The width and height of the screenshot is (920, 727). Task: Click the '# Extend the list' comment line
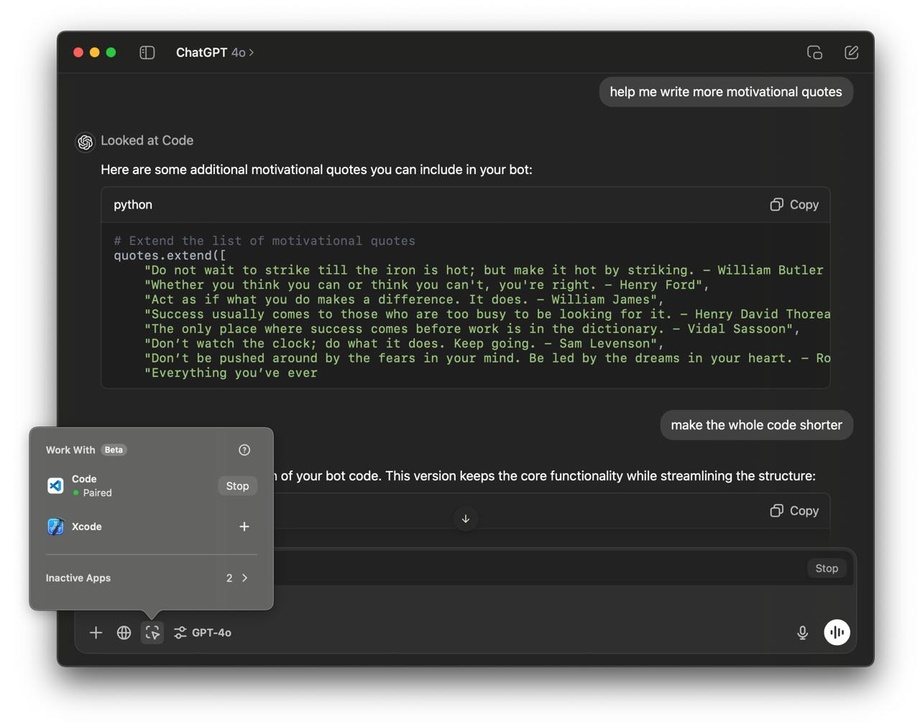click(264, 241)
